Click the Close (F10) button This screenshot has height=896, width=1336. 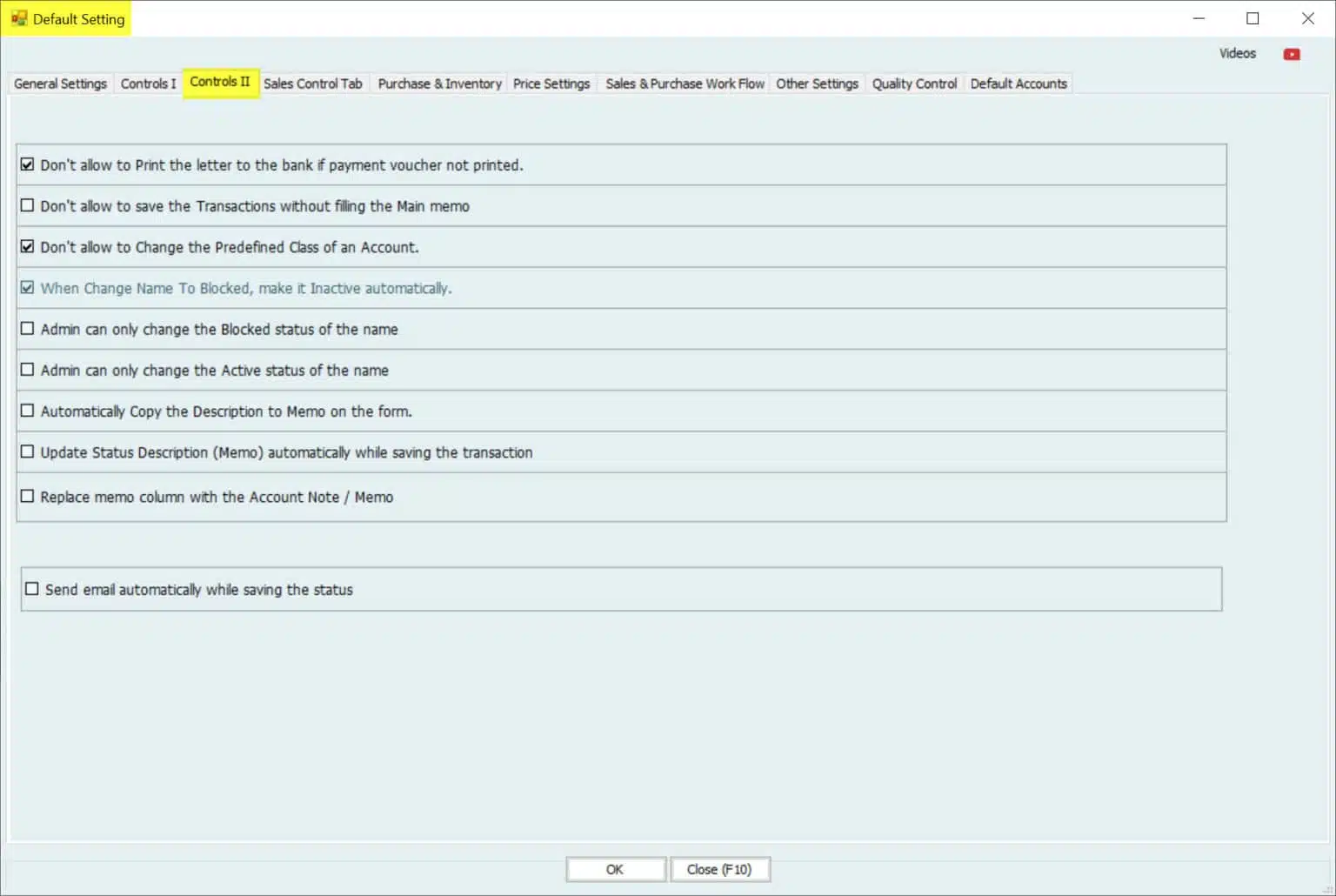click(x=719, y=869)
